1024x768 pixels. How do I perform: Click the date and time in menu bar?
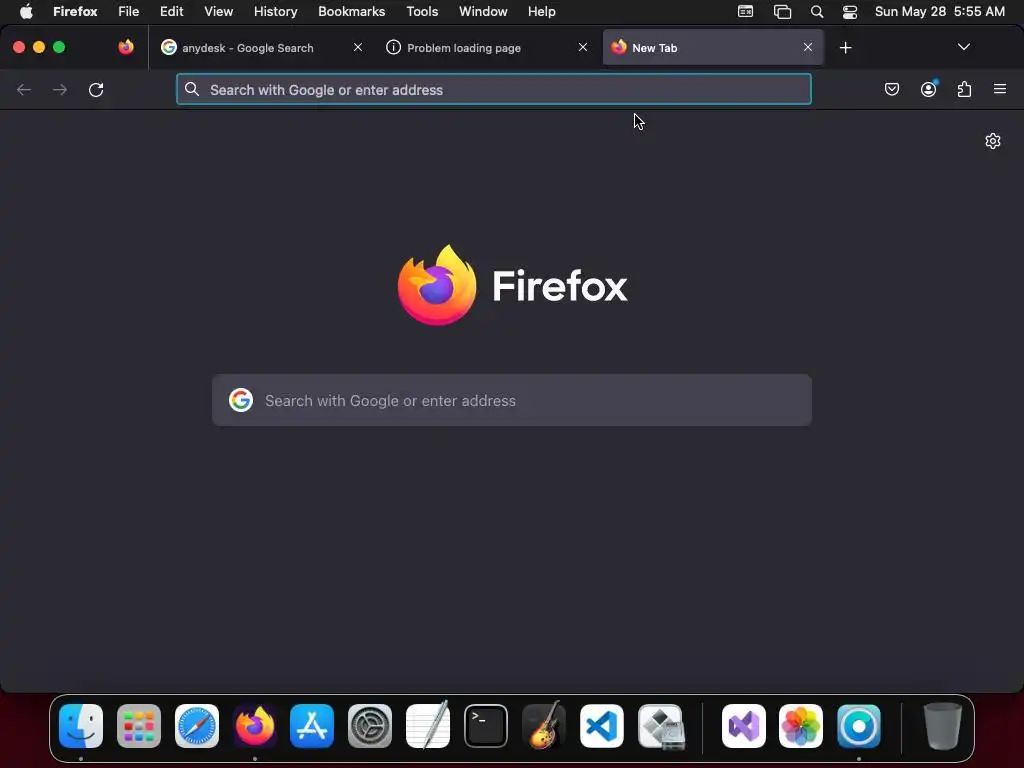[x=940, y=12]
